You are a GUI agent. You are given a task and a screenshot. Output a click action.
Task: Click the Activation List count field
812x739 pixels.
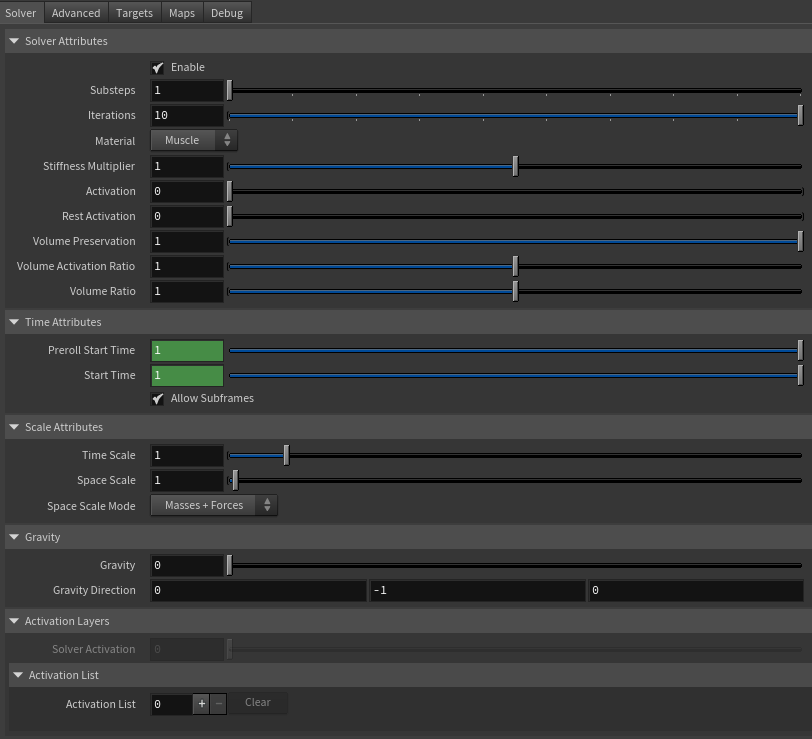[x=171, y=704]
